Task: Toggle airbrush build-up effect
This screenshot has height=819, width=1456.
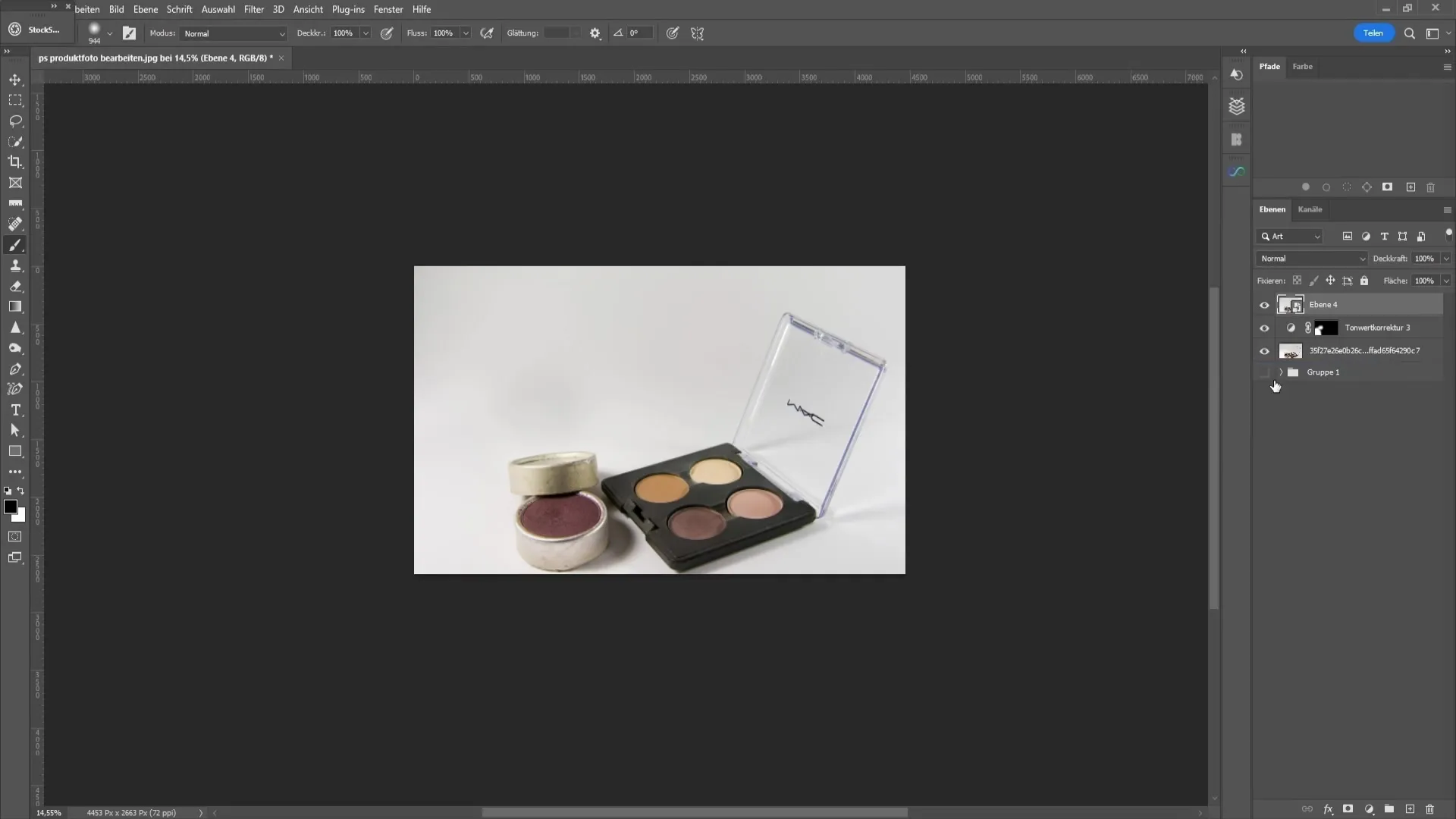Action: [x=487, y=33]
